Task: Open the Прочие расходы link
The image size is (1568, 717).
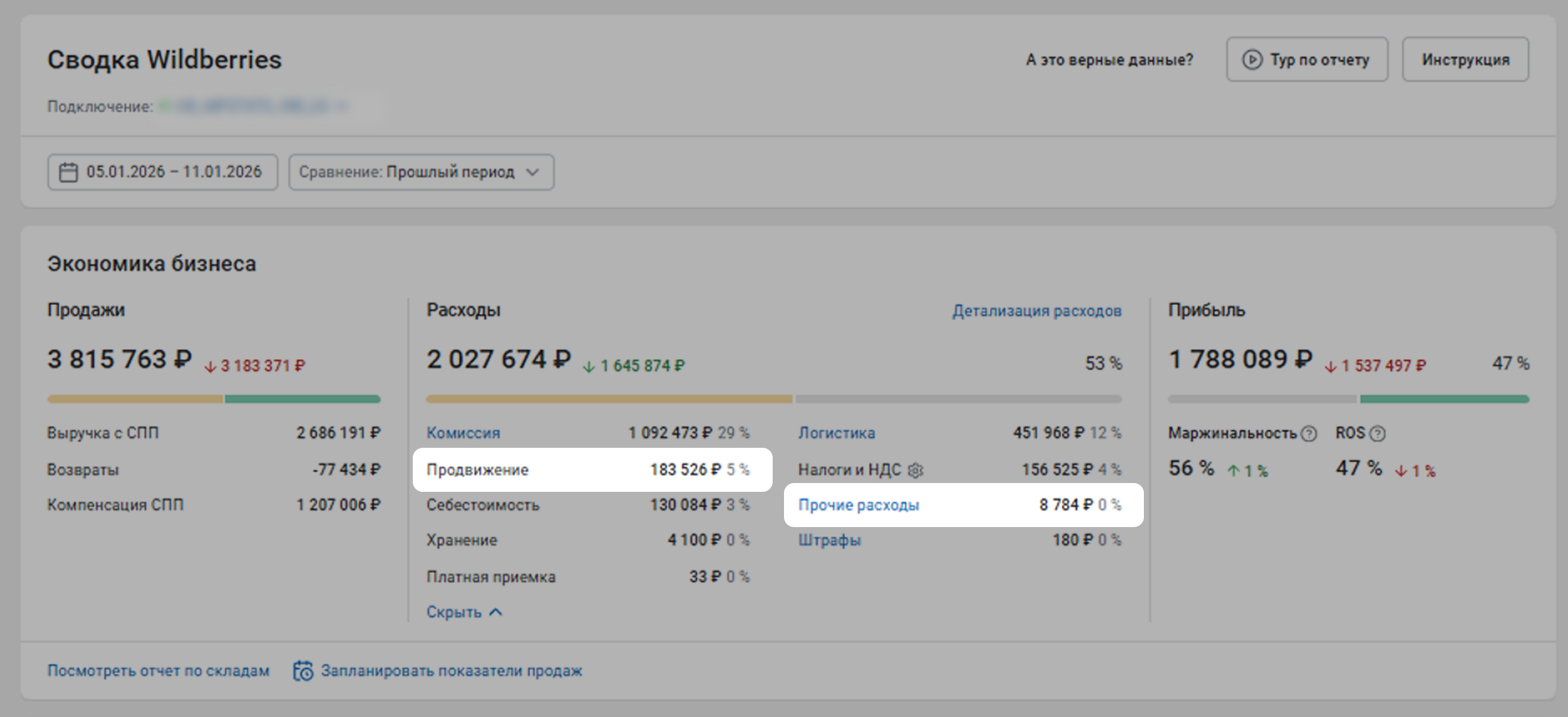Action: pos(858,505)
